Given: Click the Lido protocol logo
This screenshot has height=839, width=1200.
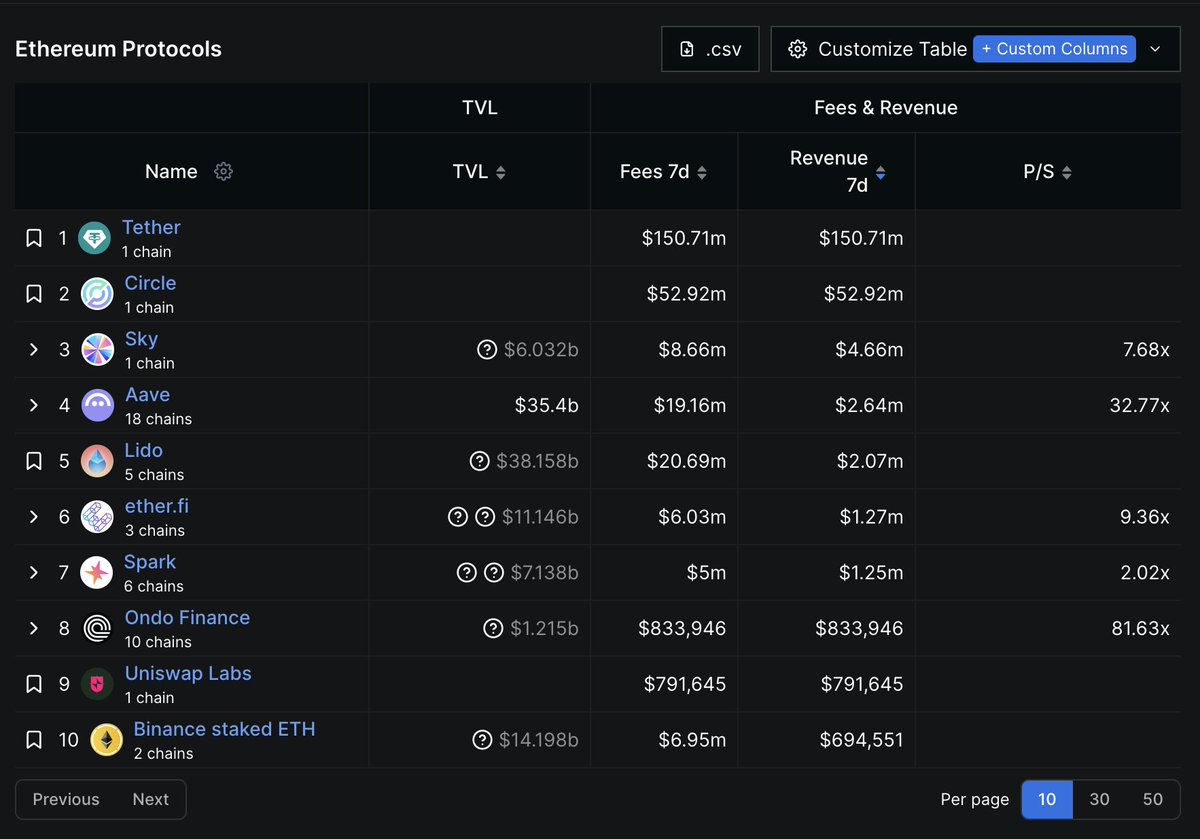Looking at the screenshot, I should tap(97, 461).
